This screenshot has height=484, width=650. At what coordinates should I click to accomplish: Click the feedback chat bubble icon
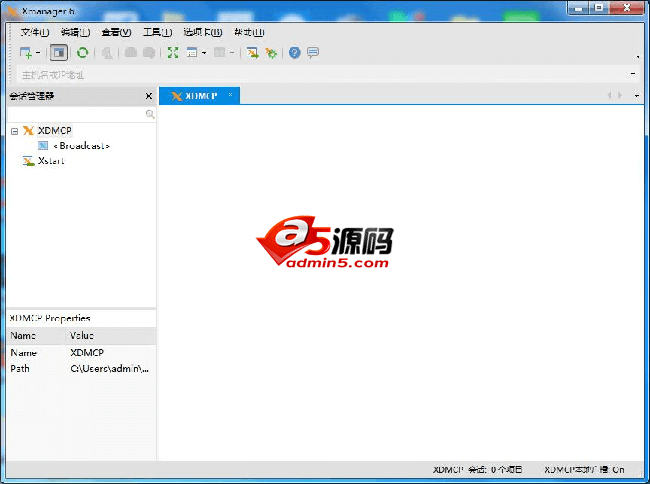tap(313, 53)
